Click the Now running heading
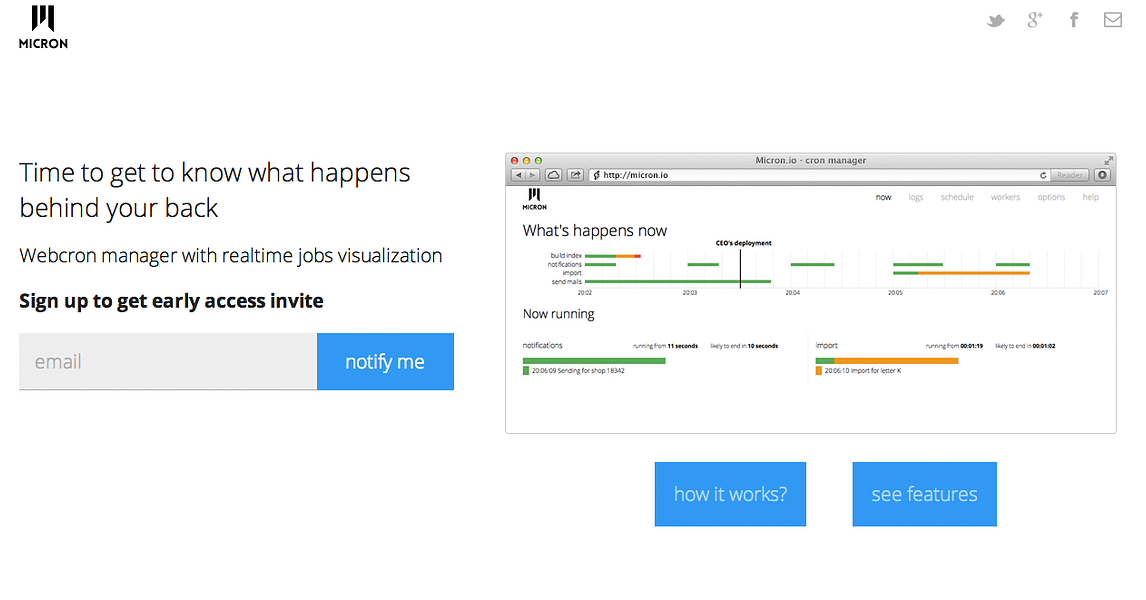 (558, 314)
